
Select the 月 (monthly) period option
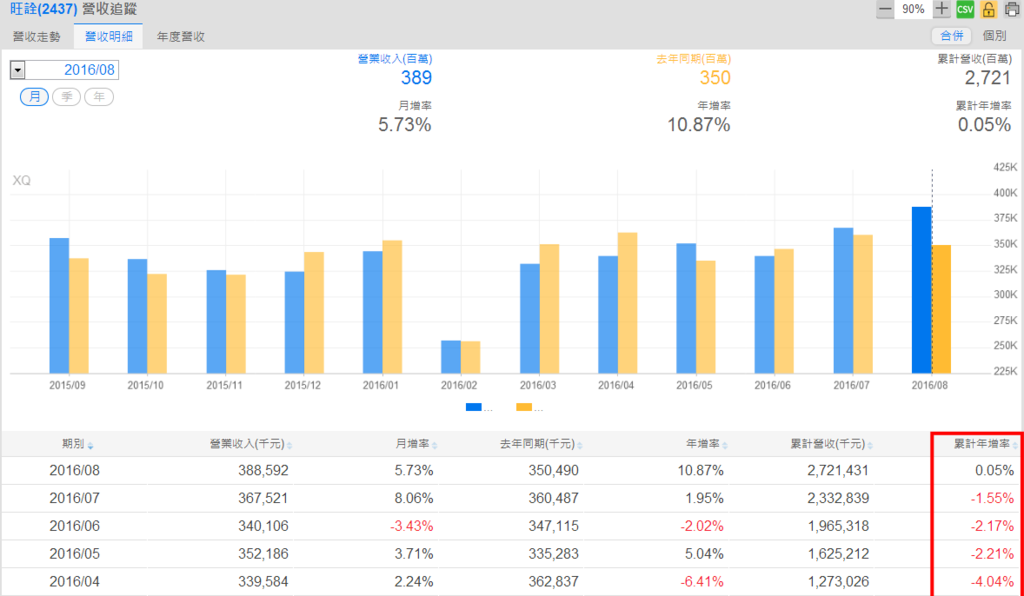coord(34,97)
